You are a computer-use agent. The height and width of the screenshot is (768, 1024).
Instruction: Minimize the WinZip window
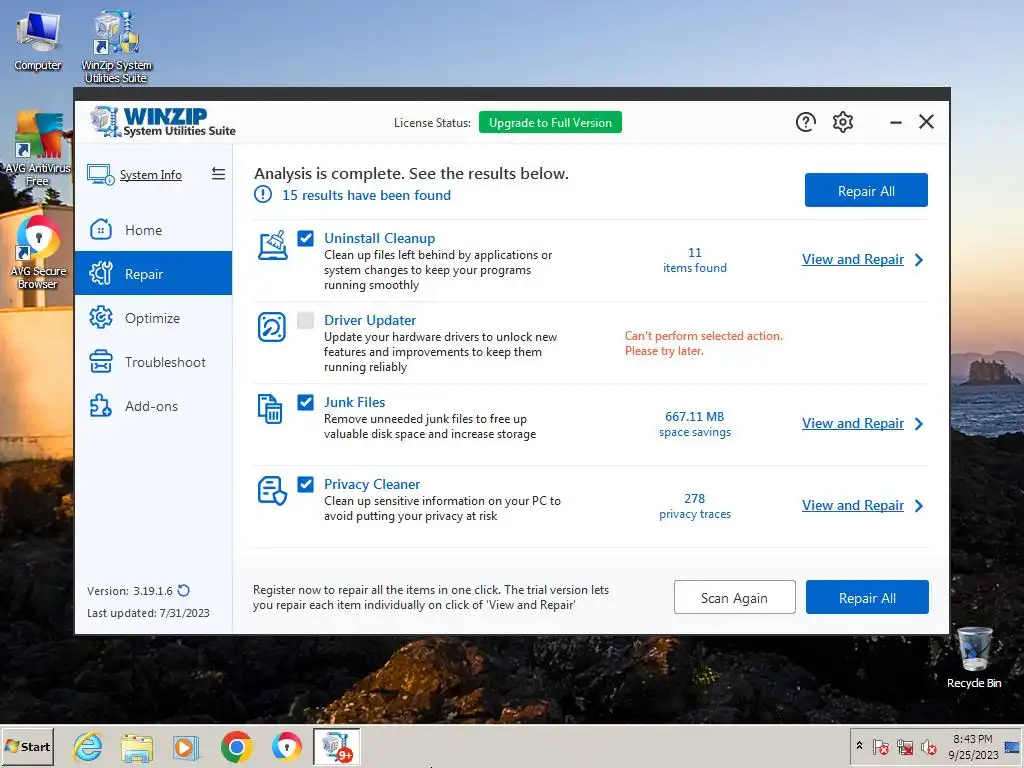895,122
